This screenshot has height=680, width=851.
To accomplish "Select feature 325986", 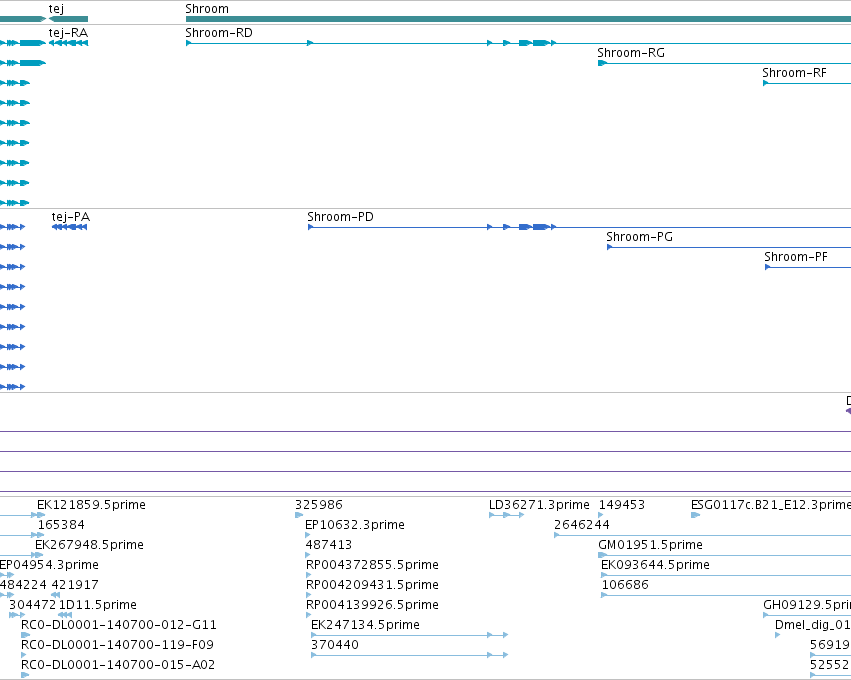I will pyautogui.click(x=319, y=505).
